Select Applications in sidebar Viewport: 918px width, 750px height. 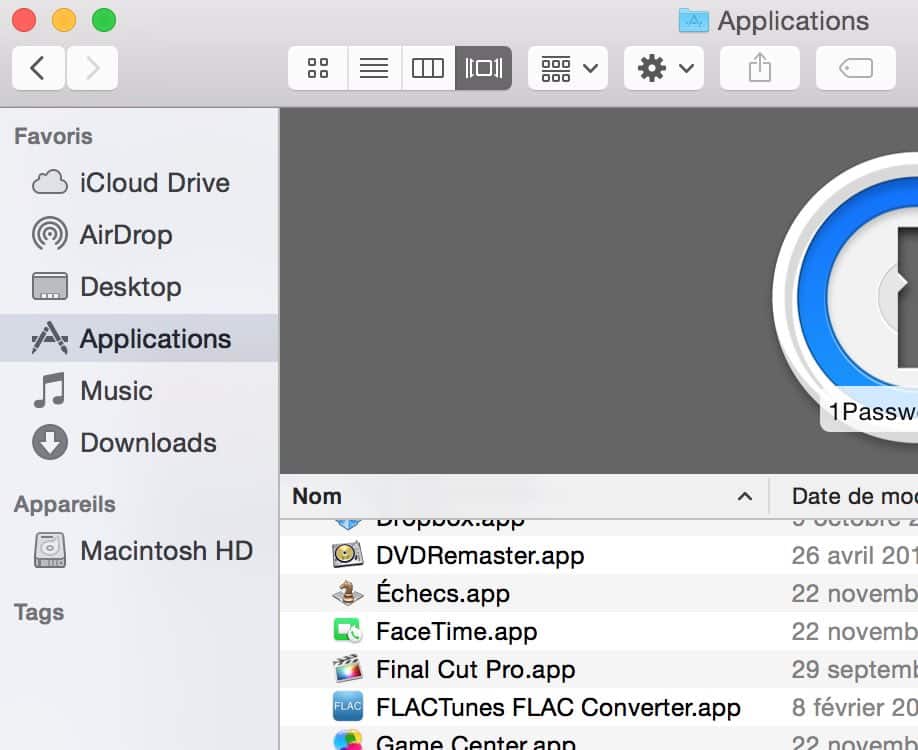click(139, 338)
